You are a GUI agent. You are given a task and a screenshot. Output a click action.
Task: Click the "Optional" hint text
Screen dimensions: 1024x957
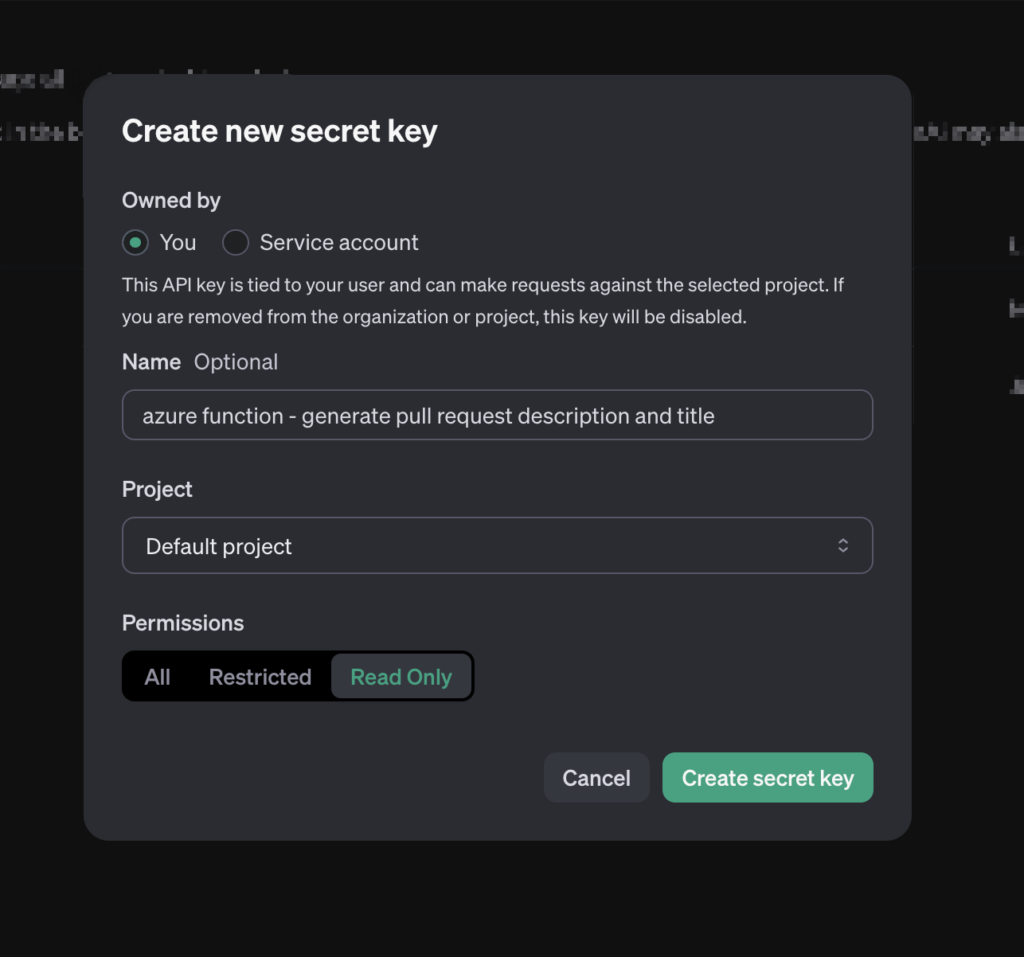tap(236, 363)
